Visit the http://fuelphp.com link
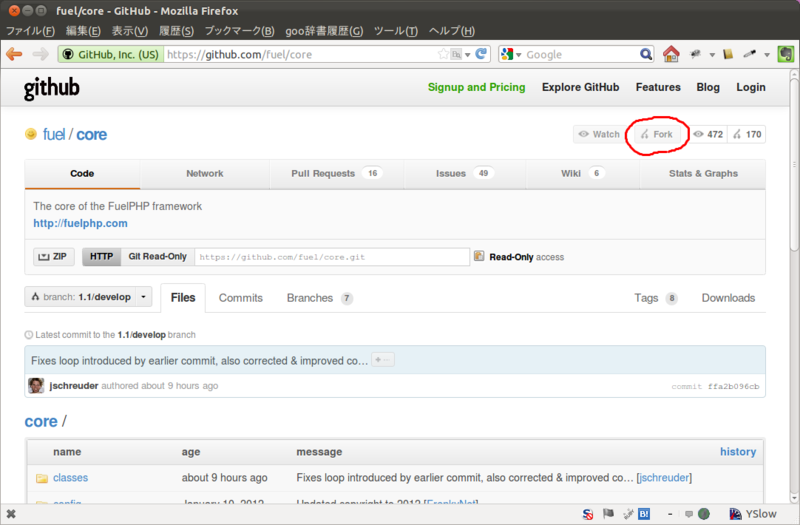Screen dimensions: 800x525 coord(80,223)
